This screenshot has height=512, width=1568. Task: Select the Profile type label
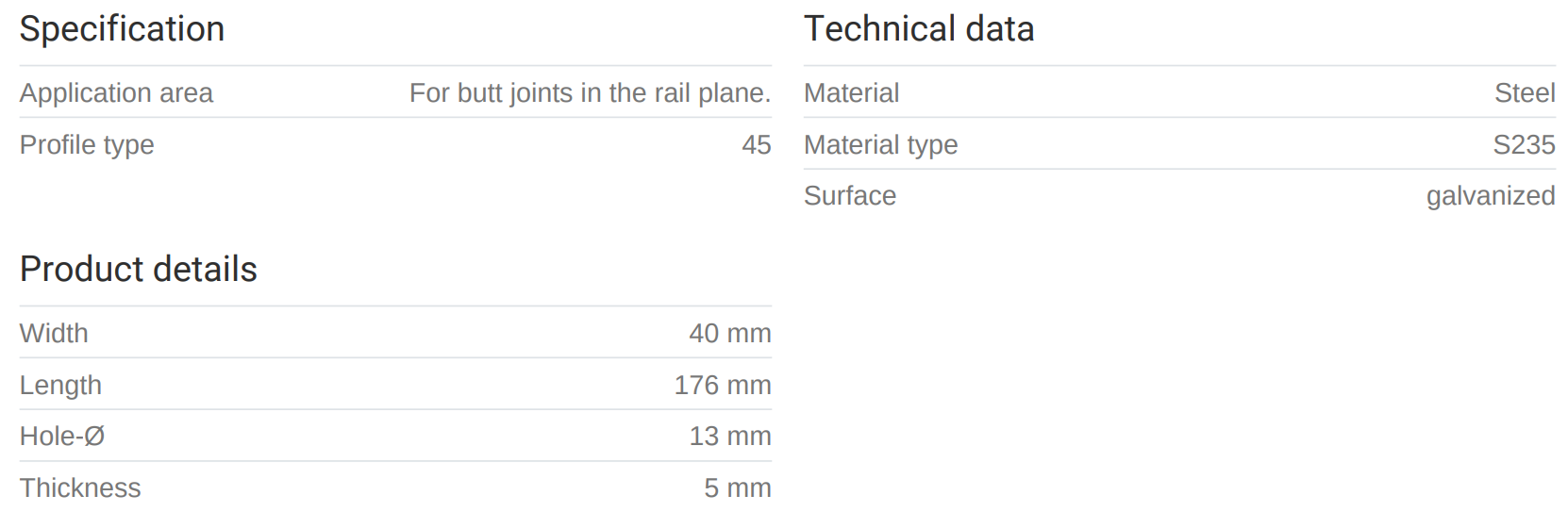point(87,145)
